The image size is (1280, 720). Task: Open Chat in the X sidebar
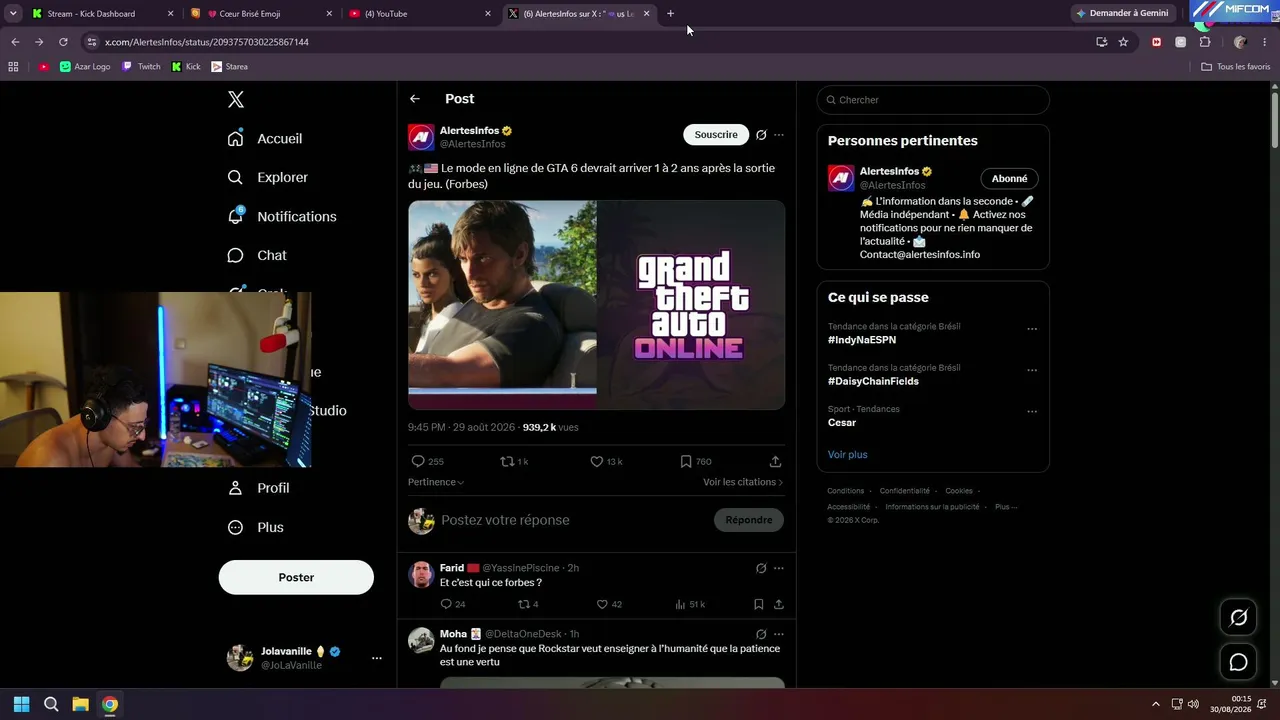(x=257, y=255)
